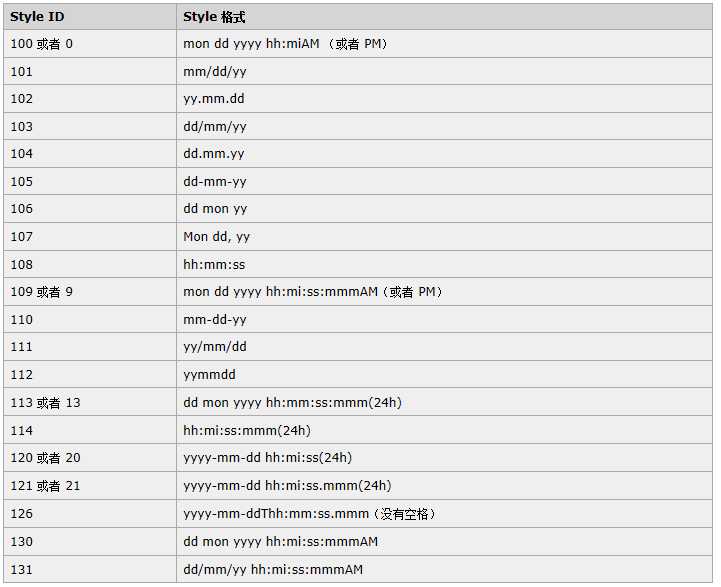Click the "113 或者 13" cell
The image size is (721, 587).
(x=45, y=403)
